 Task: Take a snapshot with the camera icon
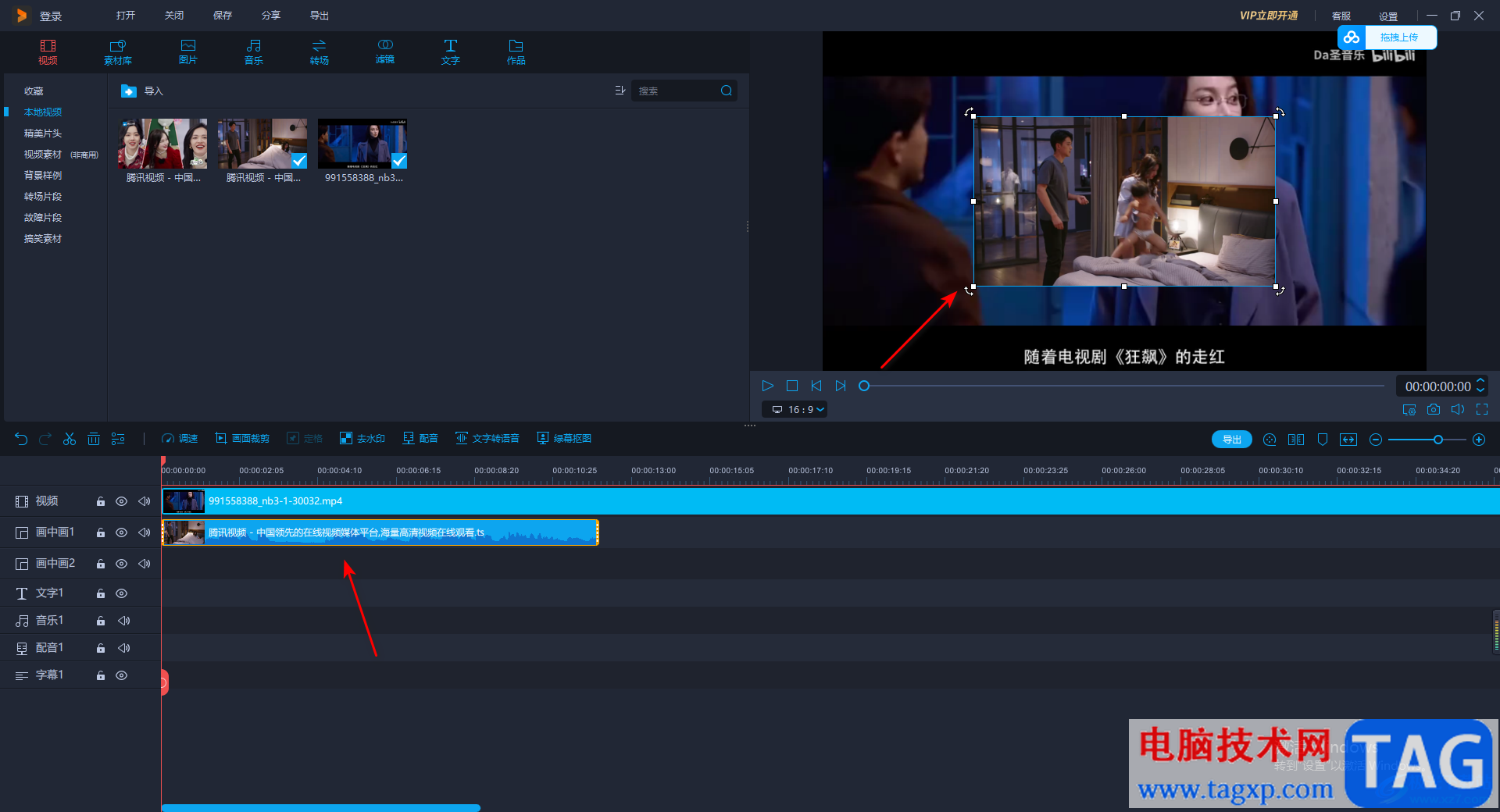click(1434, 409)
